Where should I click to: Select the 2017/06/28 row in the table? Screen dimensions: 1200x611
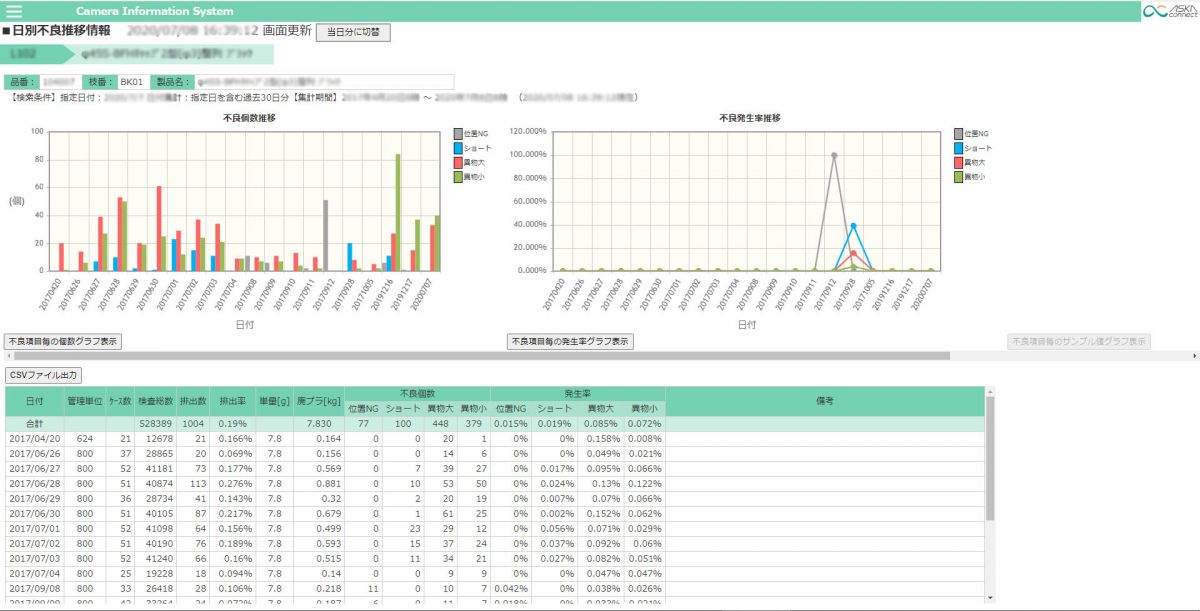[35, 486]
